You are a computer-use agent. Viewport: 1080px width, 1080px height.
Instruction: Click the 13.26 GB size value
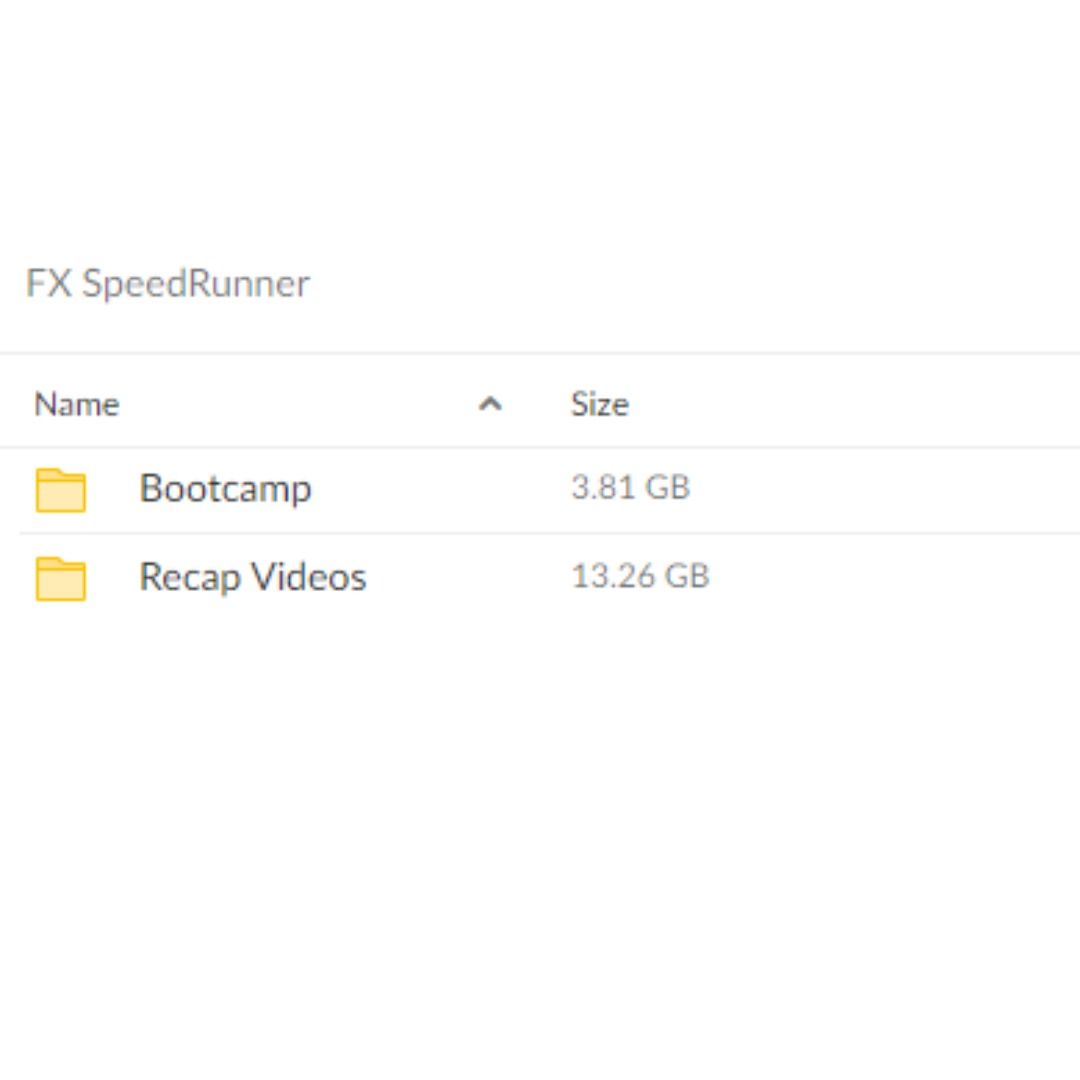pos(640,576)
